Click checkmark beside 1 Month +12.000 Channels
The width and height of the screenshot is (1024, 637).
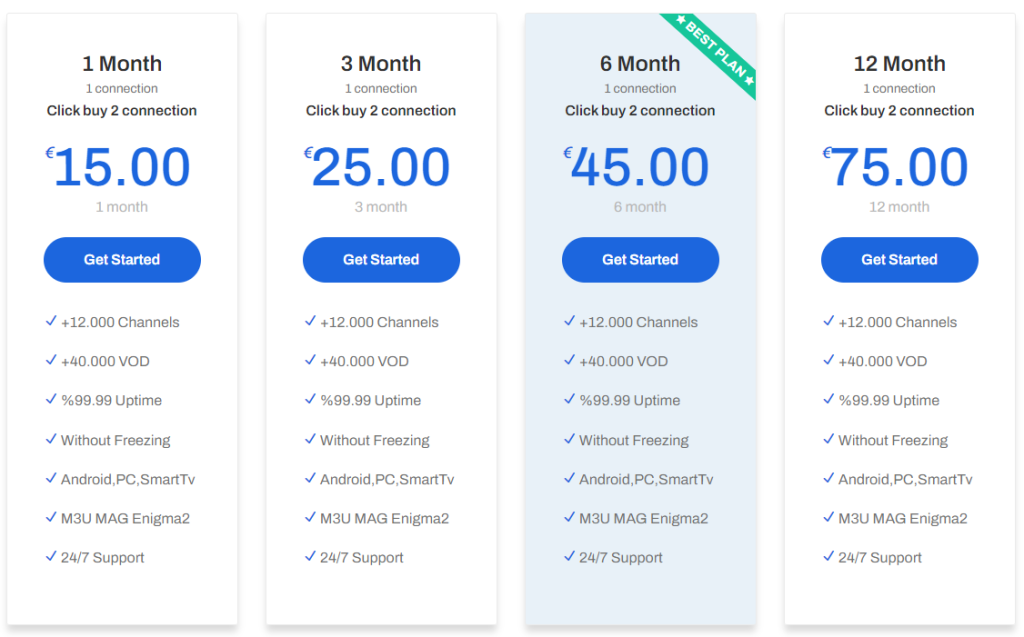click(x=51, y=321)
